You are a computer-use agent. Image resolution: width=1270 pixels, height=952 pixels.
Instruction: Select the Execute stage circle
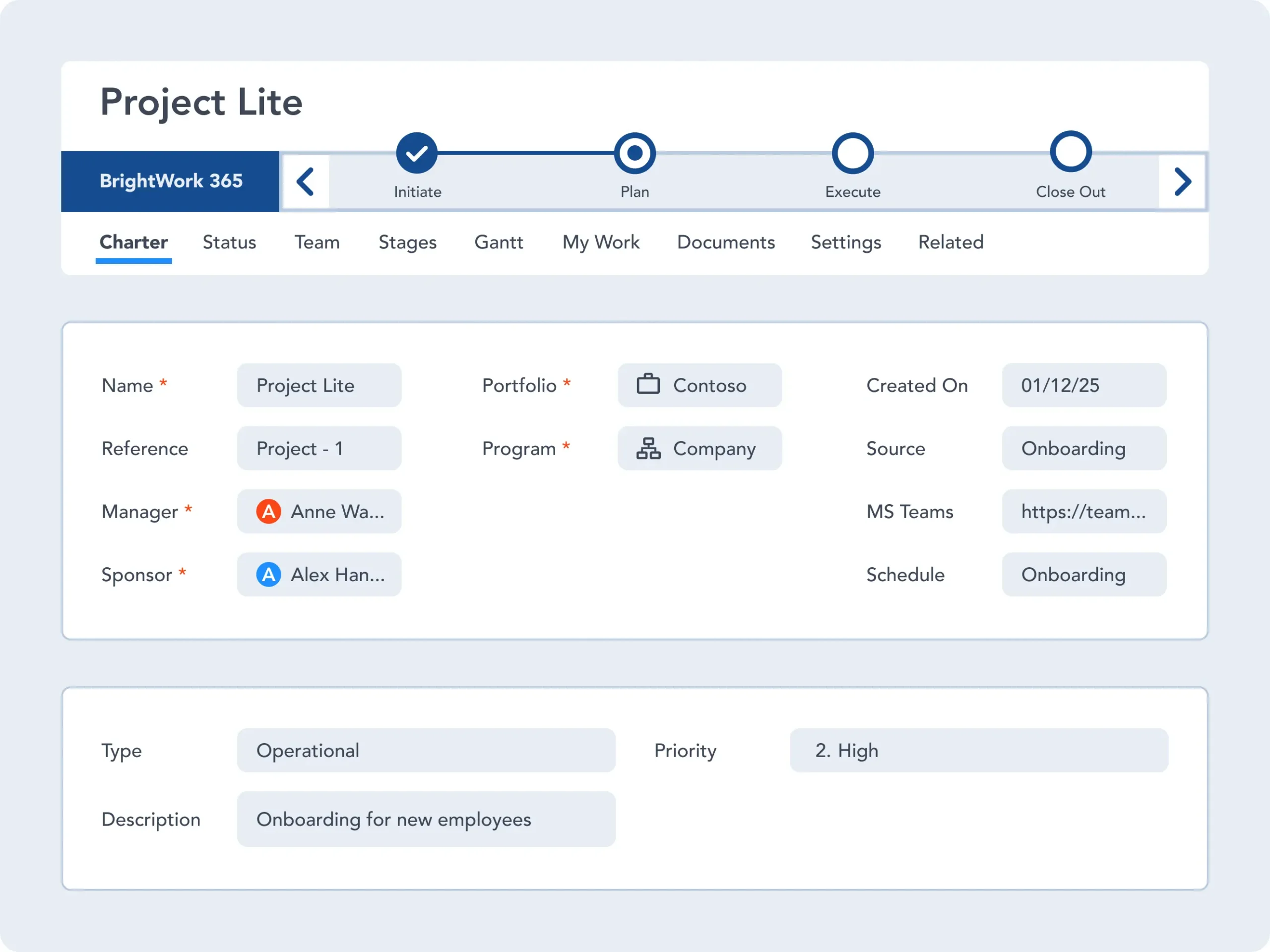[x=853, y=153]
